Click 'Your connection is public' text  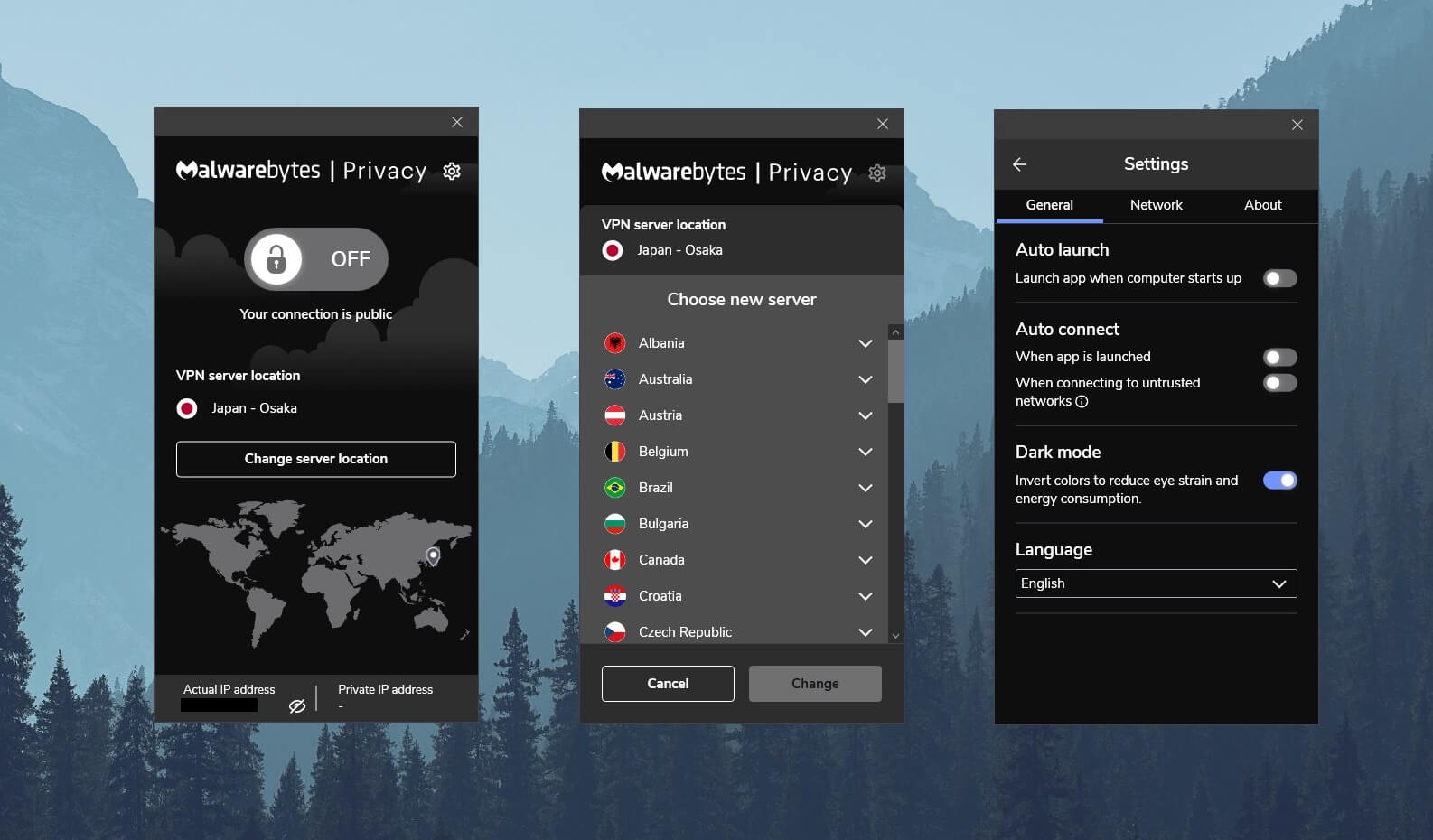[x=315, y=314]
